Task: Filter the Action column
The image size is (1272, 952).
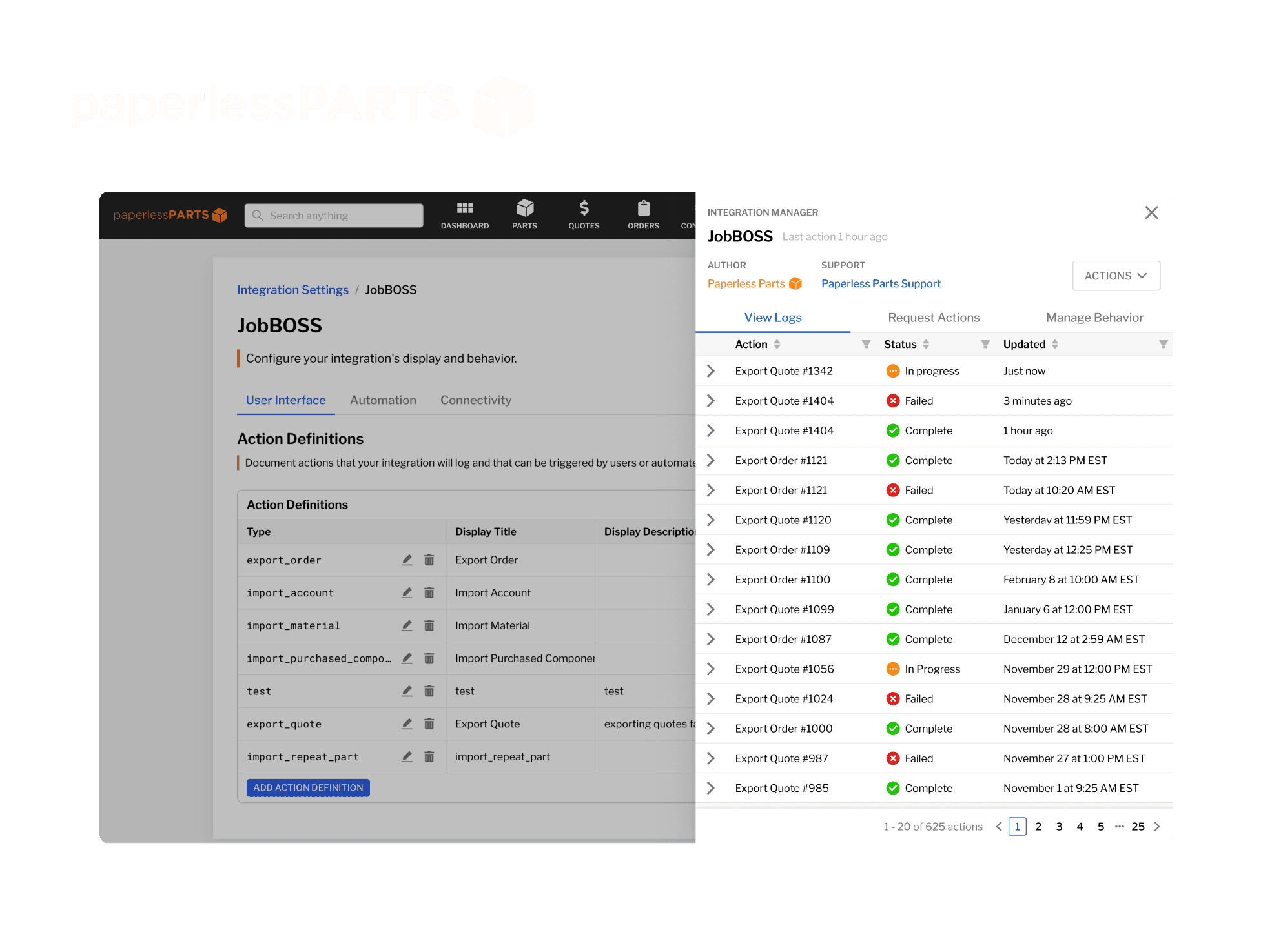Action: click(866, 345)
